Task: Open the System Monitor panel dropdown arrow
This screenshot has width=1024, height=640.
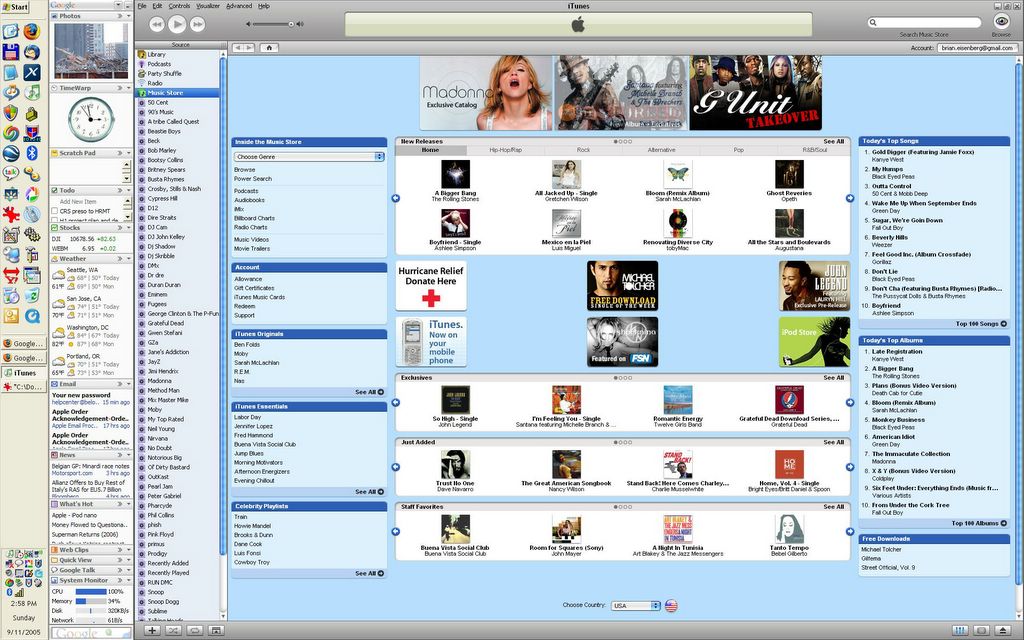Action: [x=128, y=580]
